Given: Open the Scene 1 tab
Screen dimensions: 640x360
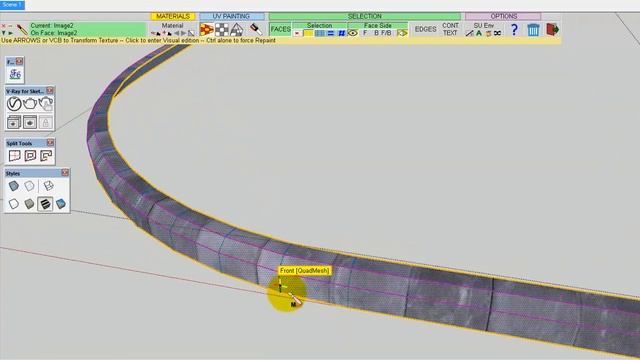Looking at the screenshot, I should coord(12,5).
